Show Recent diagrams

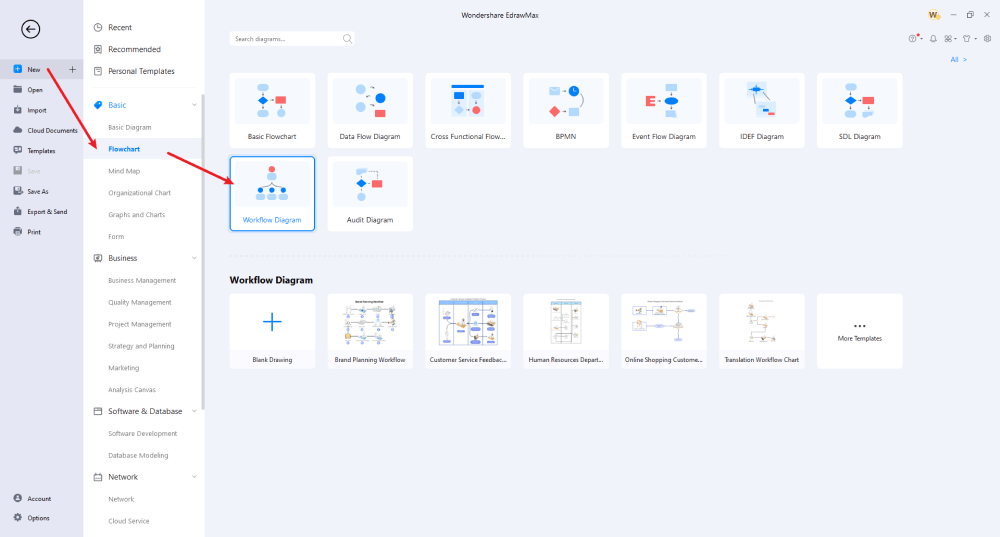coord(120,27)
